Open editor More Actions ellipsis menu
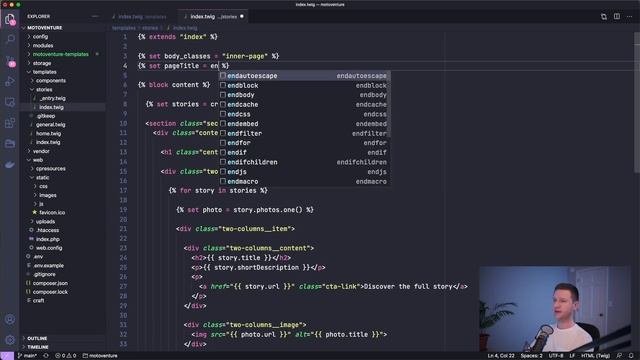Viewport: 640px width, 360px height. (x=629, y=17)
